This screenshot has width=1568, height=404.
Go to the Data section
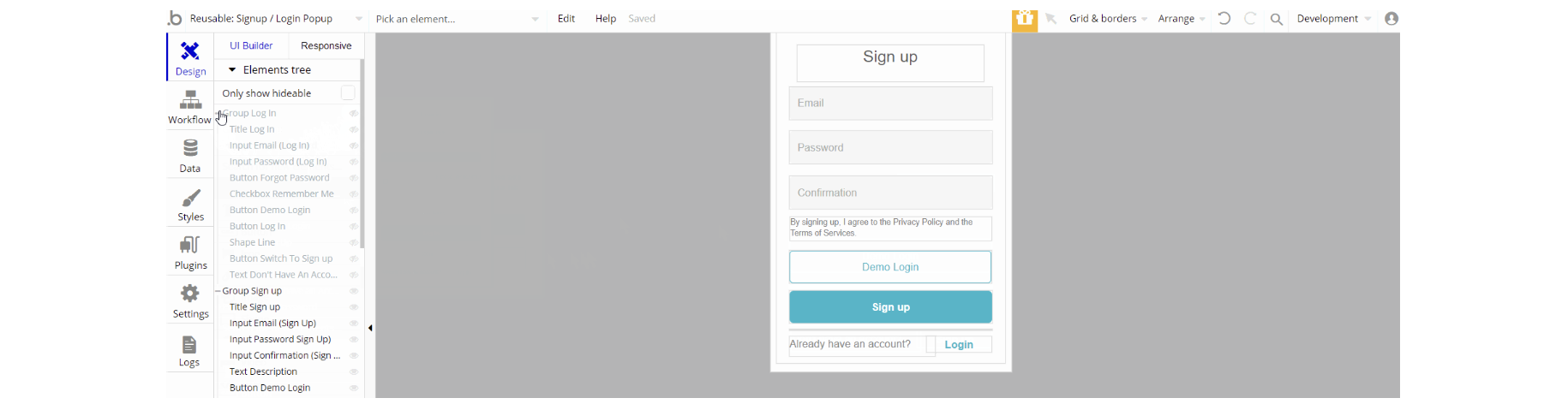(x=190, y=156)
